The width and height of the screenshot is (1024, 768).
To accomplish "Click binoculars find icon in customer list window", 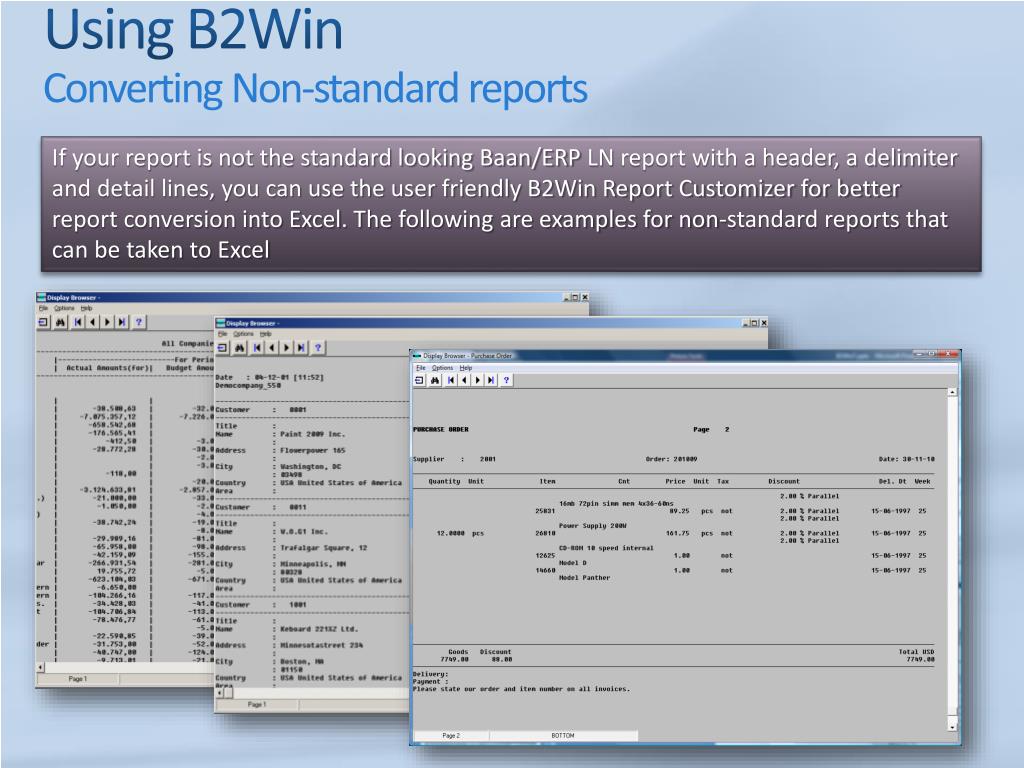I will (240, 347).
